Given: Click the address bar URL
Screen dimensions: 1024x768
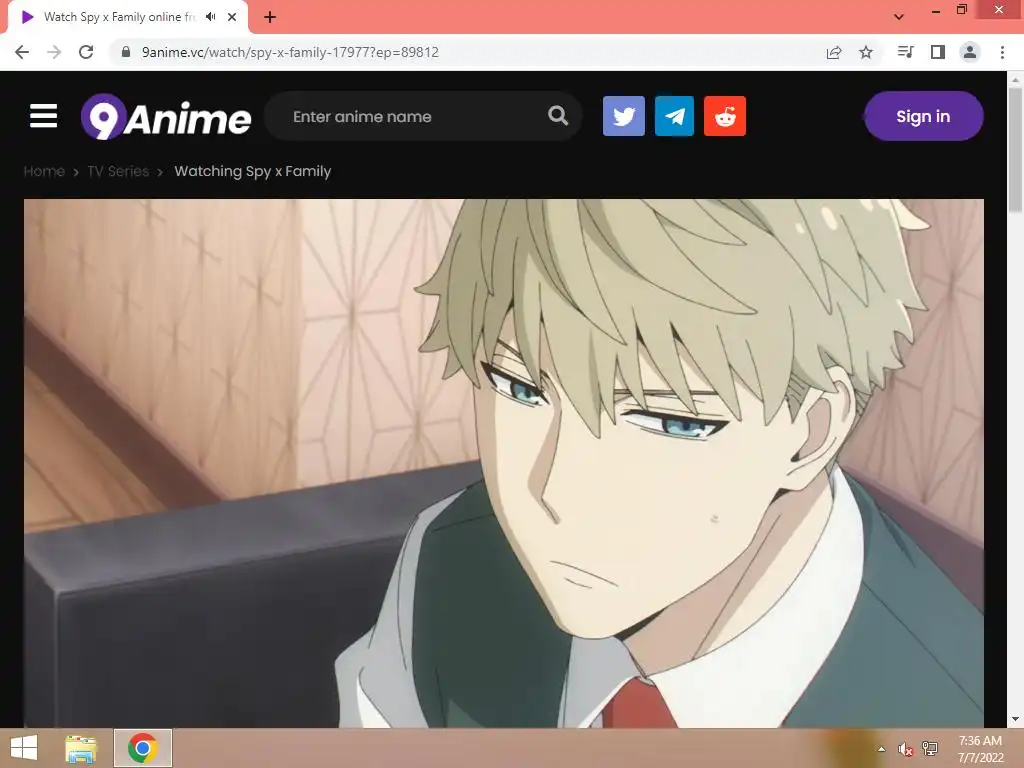Looking at the screenshot, I should [290, 52].
